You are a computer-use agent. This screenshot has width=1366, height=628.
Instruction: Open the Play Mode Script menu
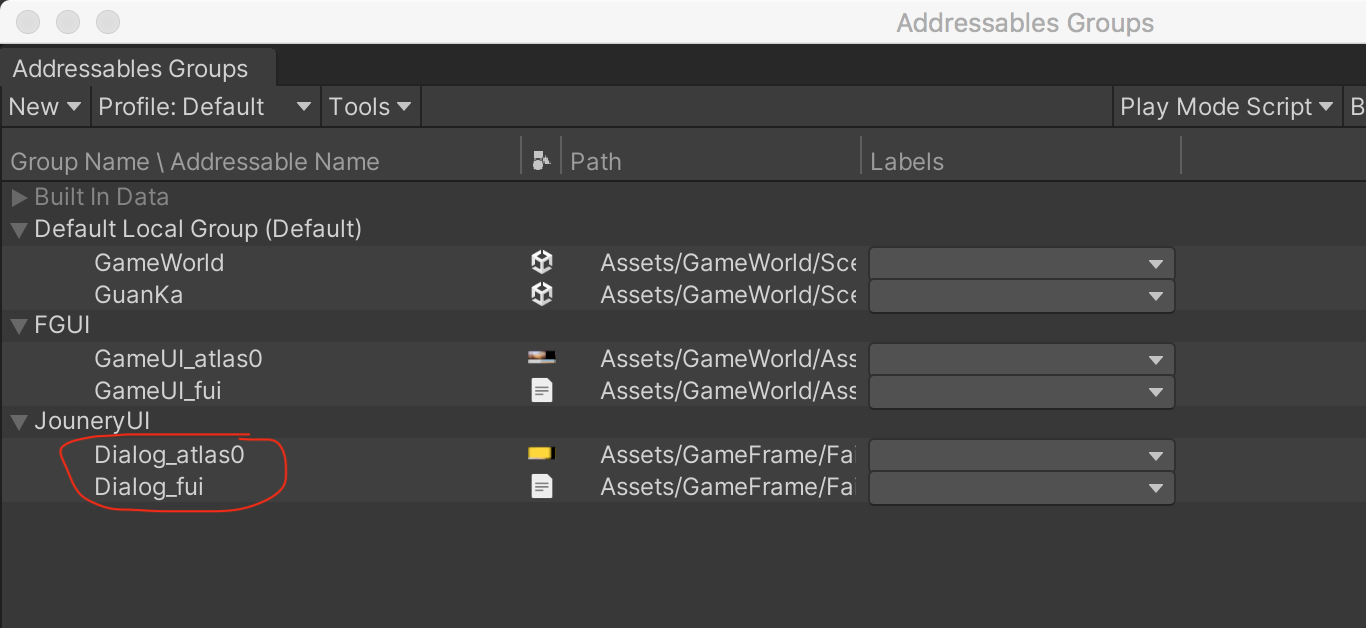[1226, 107]
